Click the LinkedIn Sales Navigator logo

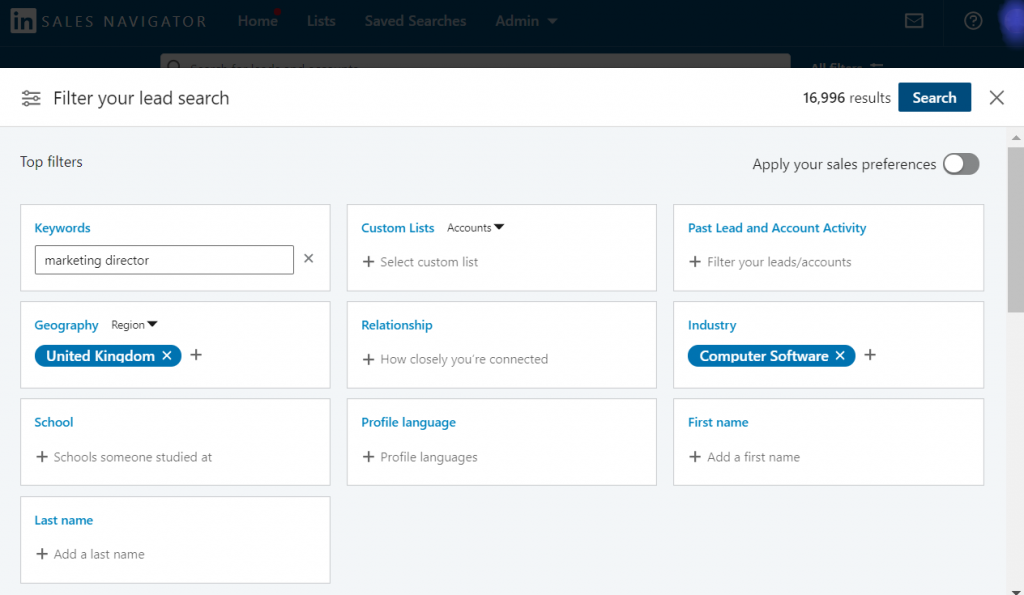coord(108,22)
